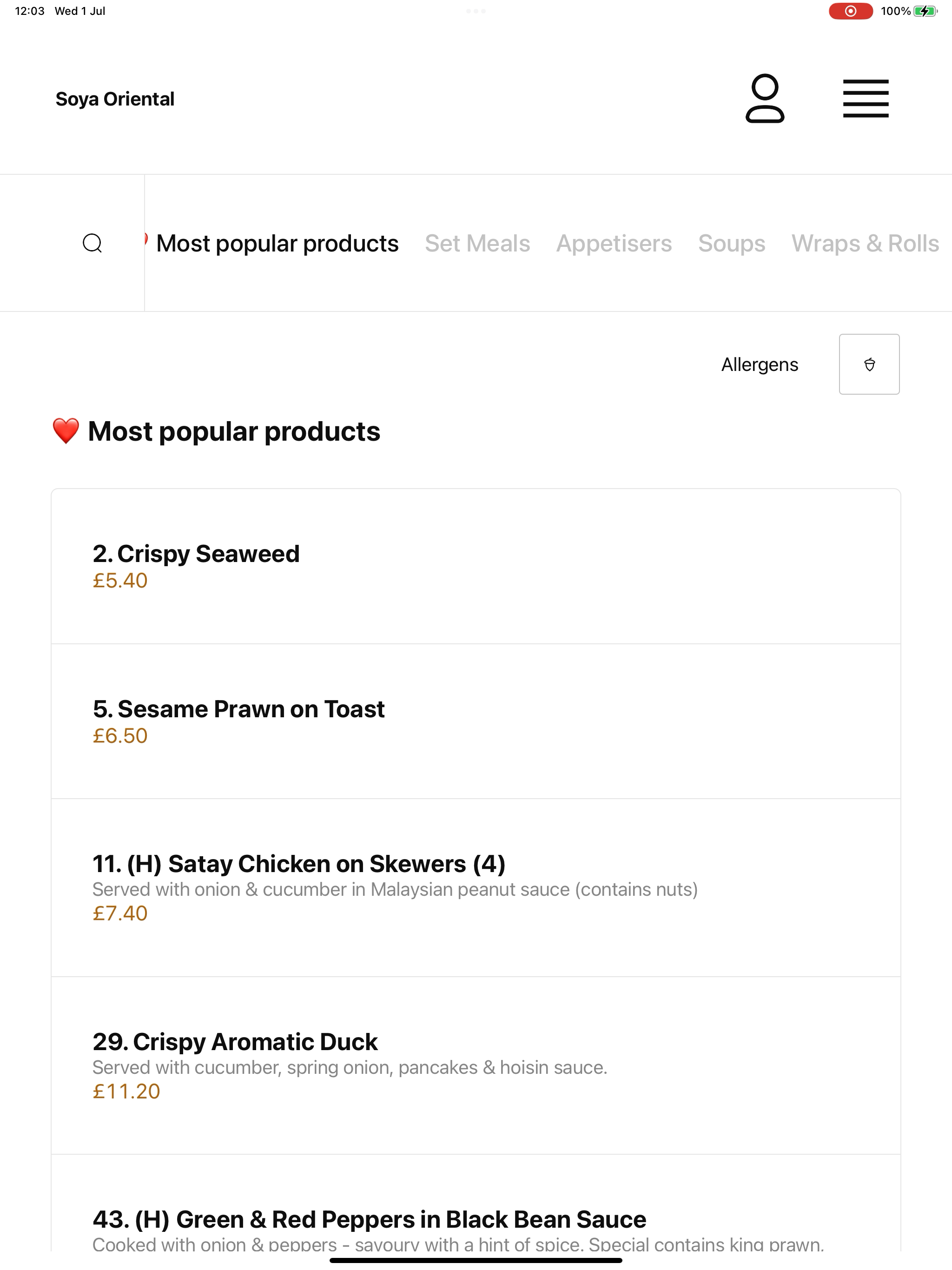Add 29. Crispy Aromatic Duck
The height and width of the screenshot is (1270, 952).
(x=476, y=1065)
